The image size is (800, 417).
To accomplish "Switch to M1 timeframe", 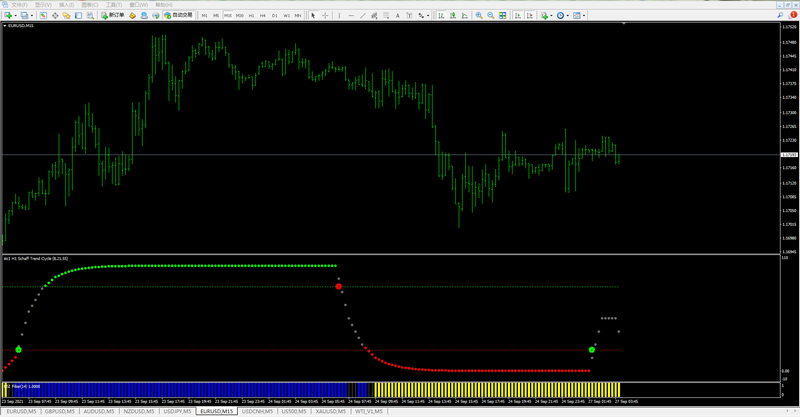I will pyautogui.click(x=205, y=16).
